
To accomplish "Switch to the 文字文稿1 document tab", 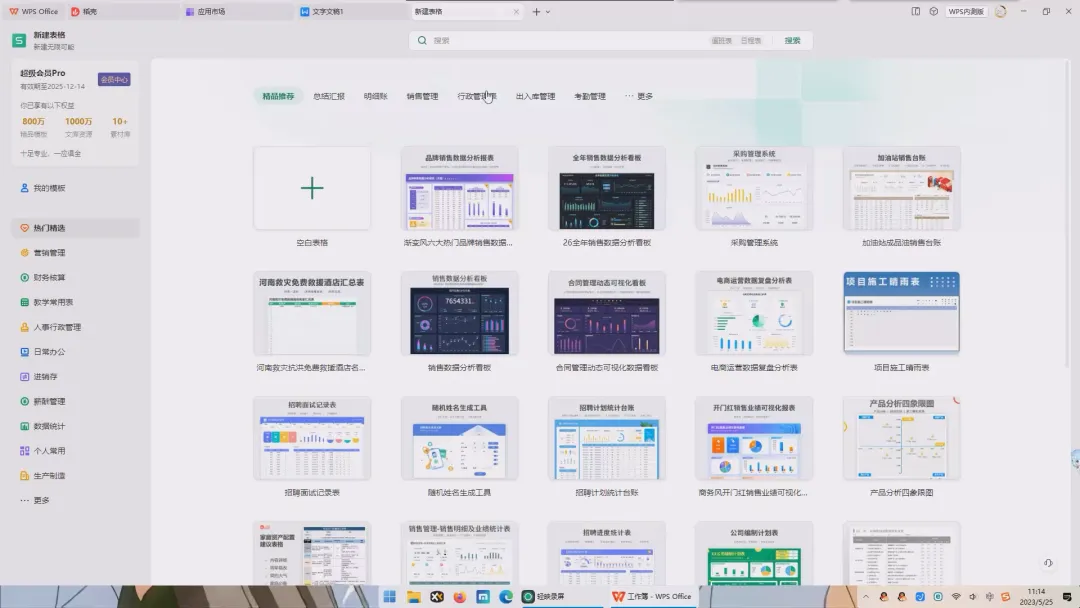I will point(351,12).
